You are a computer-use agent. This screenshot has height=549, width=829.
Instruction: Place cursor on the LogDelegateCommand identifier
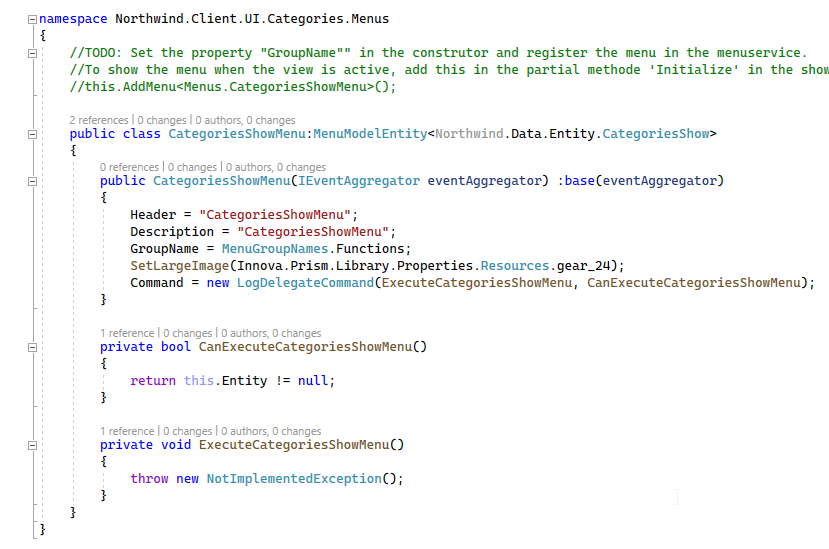pos(305,283)
